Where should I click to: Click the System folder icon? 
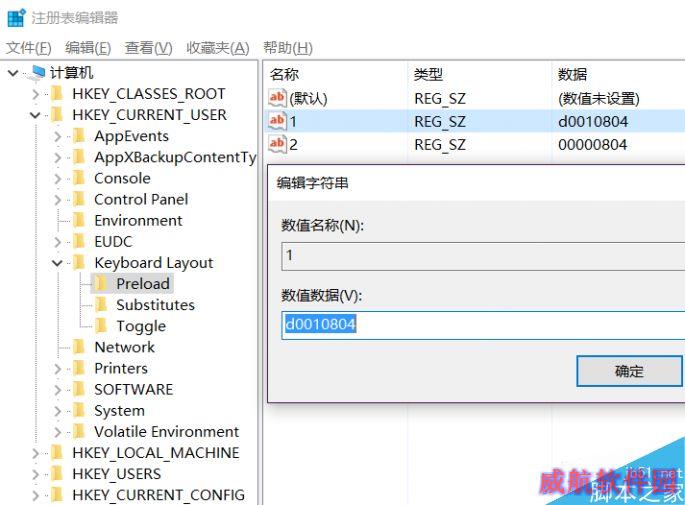click(x=79, y=410)
